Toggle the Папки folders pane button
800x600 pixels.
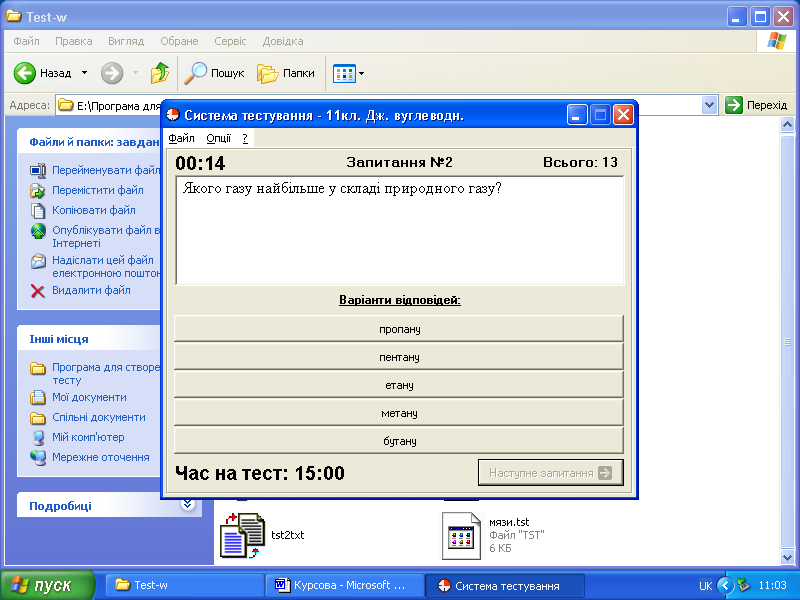[285, 73]
